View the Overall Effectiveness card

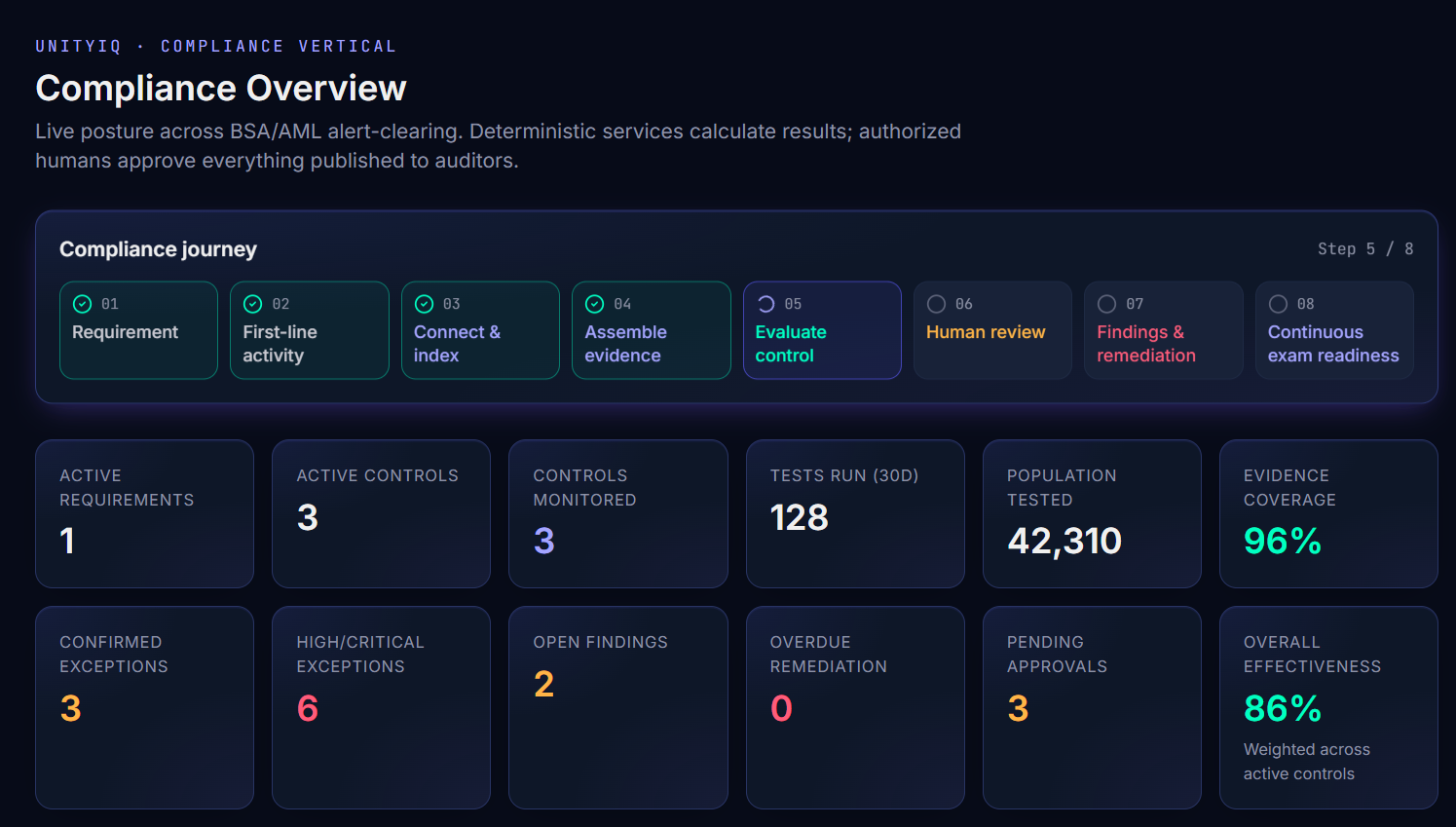pos(1328,707)
